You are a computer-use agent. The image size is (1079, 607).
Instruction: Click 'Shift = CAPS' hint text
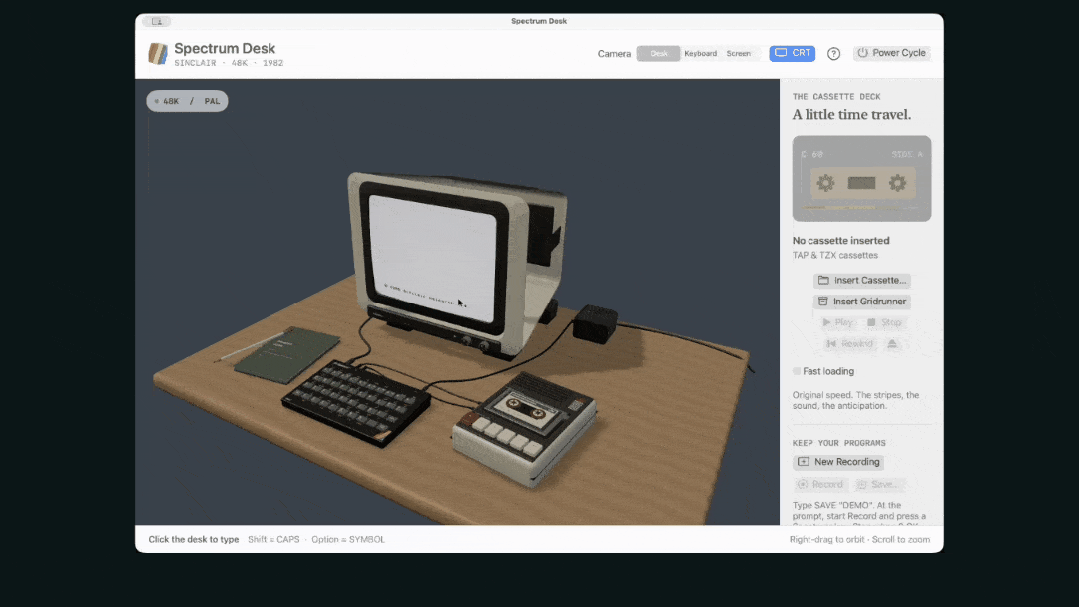[x=274, y=540]
